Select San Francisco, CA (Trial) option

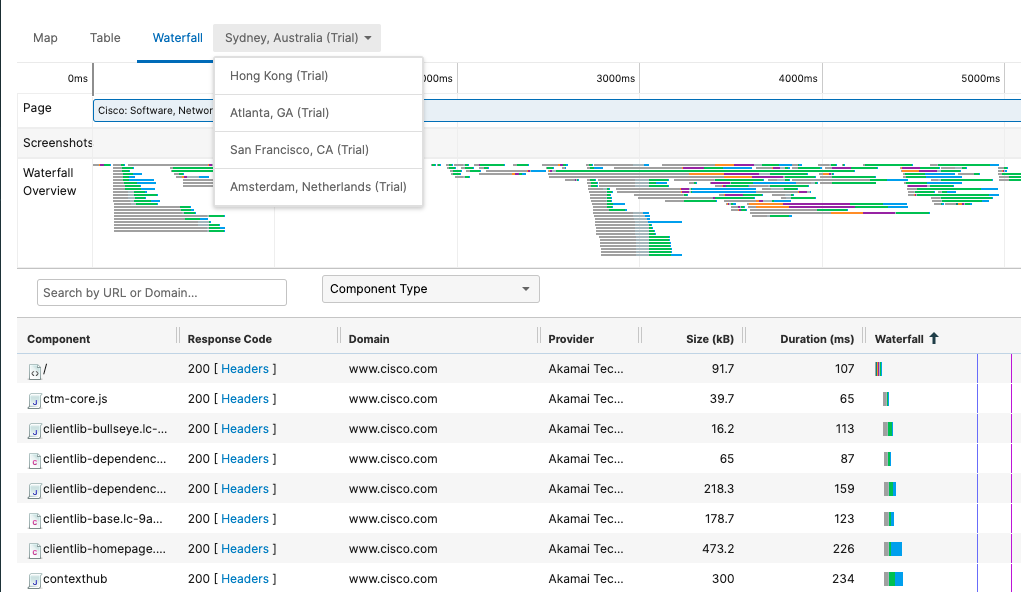[299, 150]
